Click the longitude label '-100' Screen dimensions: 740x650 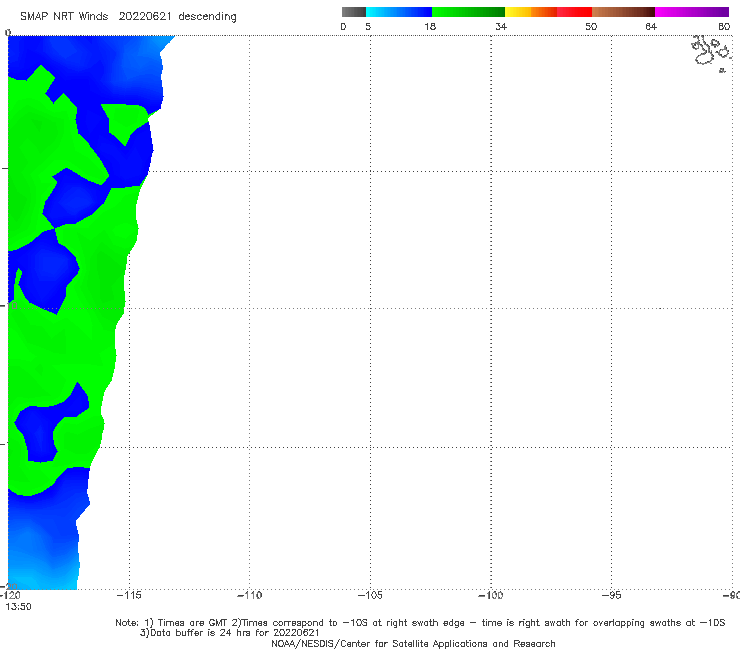[490, 595]
